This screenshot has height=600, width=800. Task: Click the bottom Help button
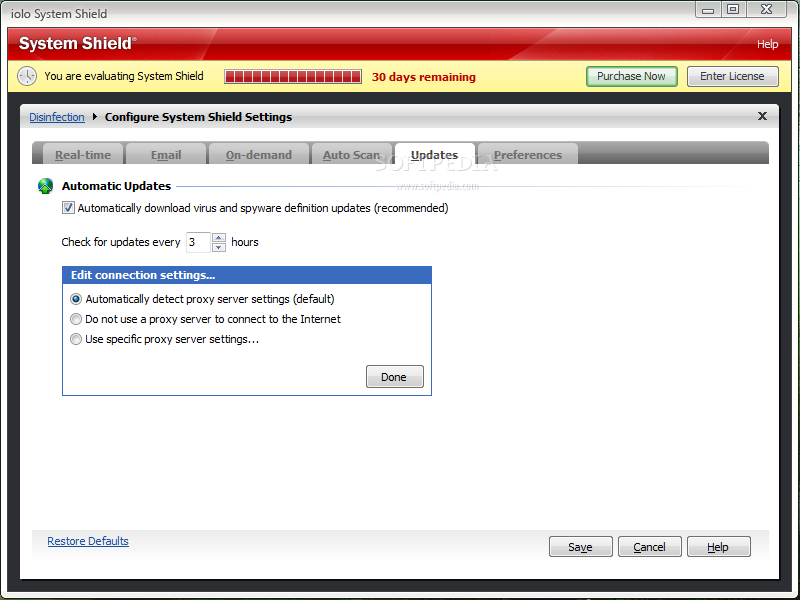pyautogui.click(x=718, y=546)
